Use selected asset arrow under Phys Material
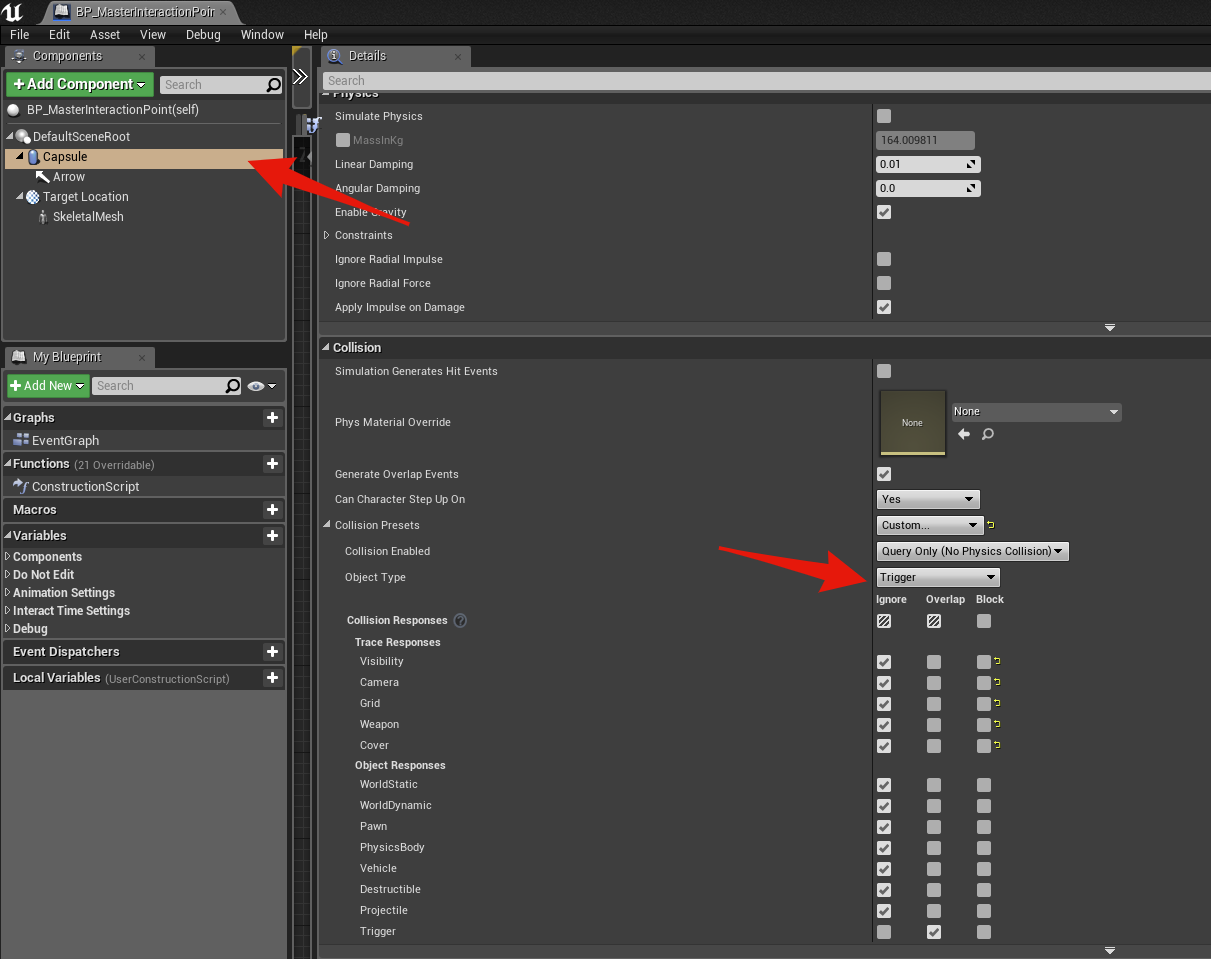The image size is (1211, 959). 964,434
